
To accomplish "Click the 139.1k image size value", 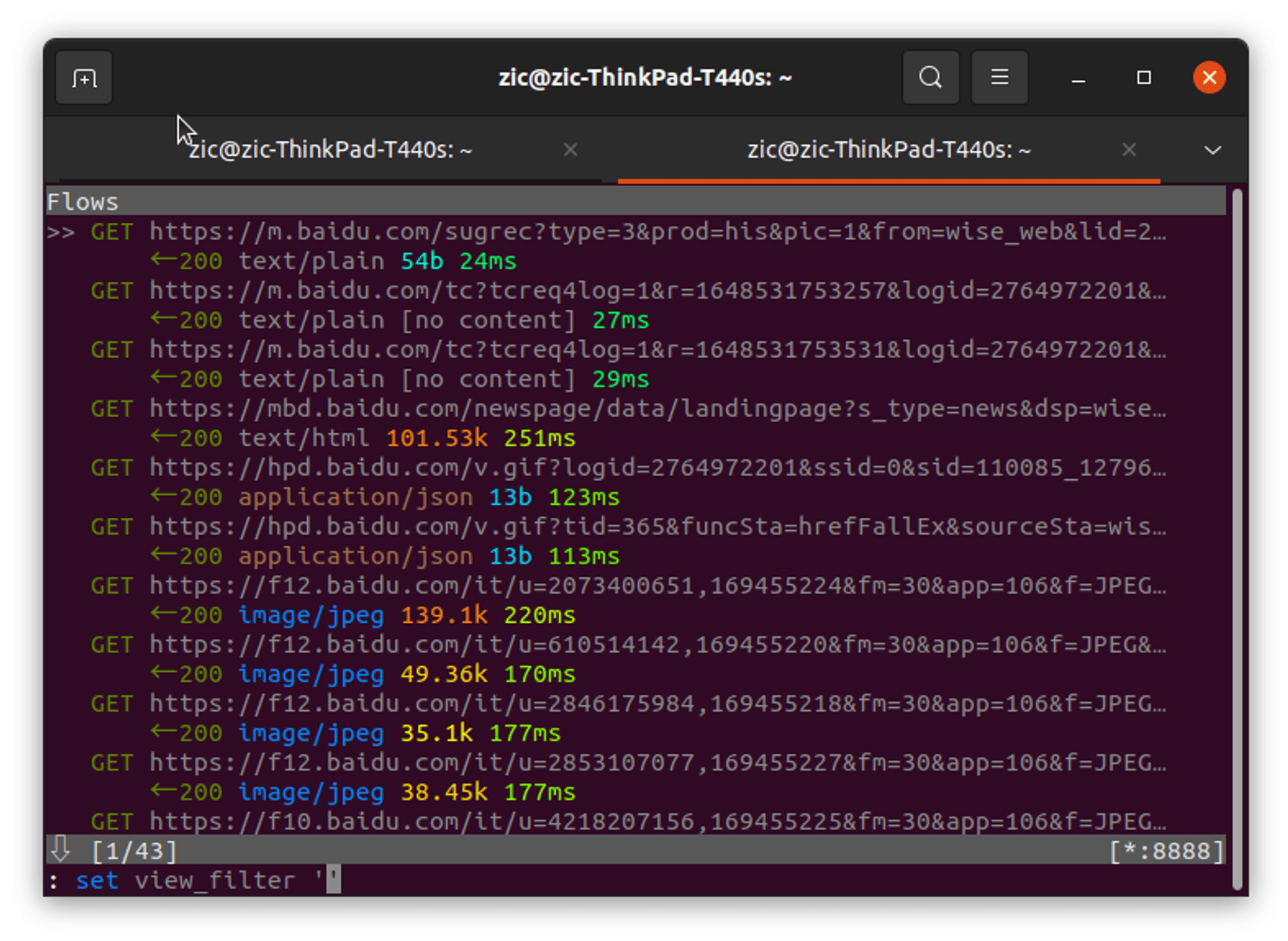I will [x=444, y=615].
